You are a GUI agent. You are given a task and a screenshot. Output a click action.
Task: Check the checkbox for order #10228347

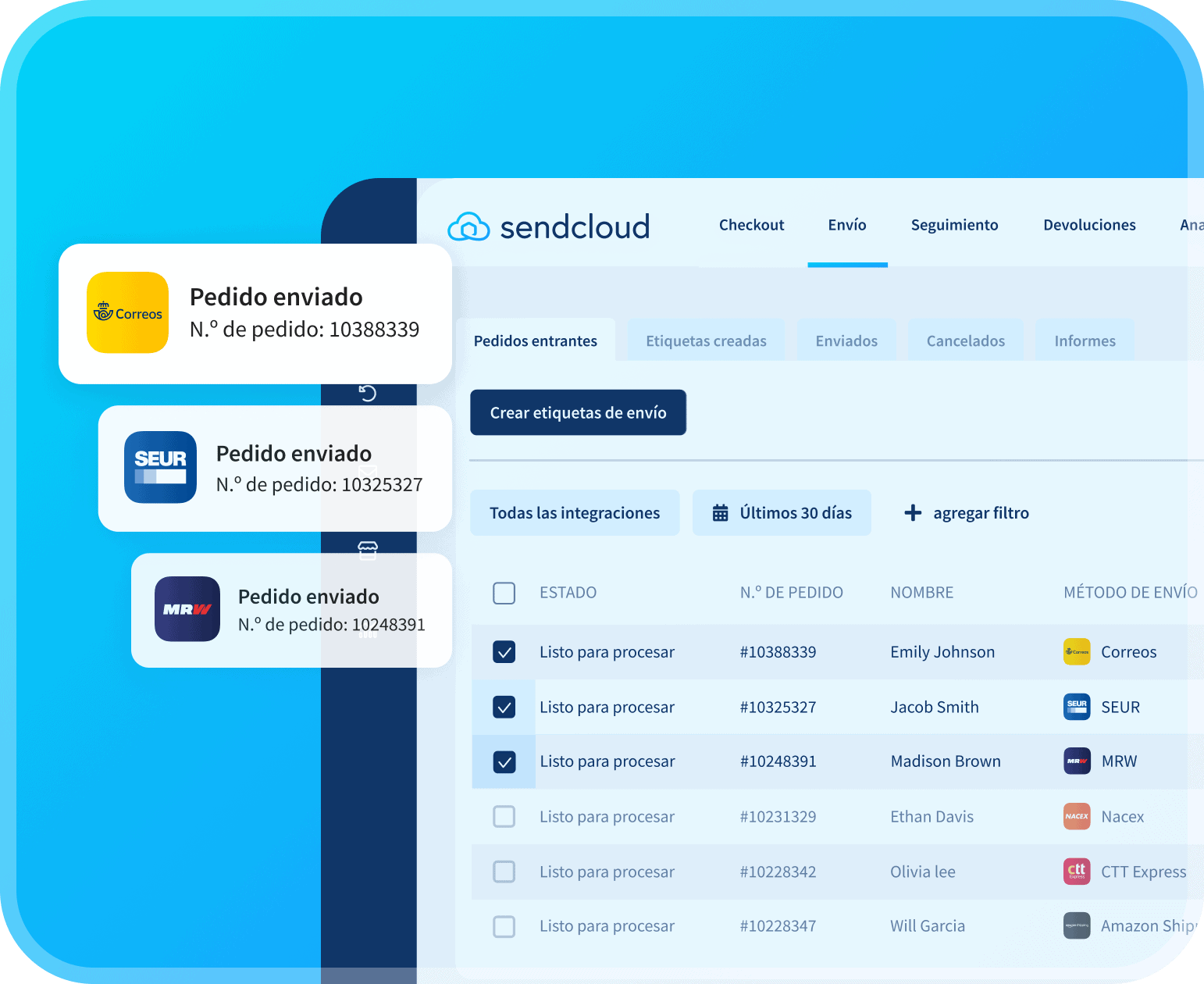[504, 926]
